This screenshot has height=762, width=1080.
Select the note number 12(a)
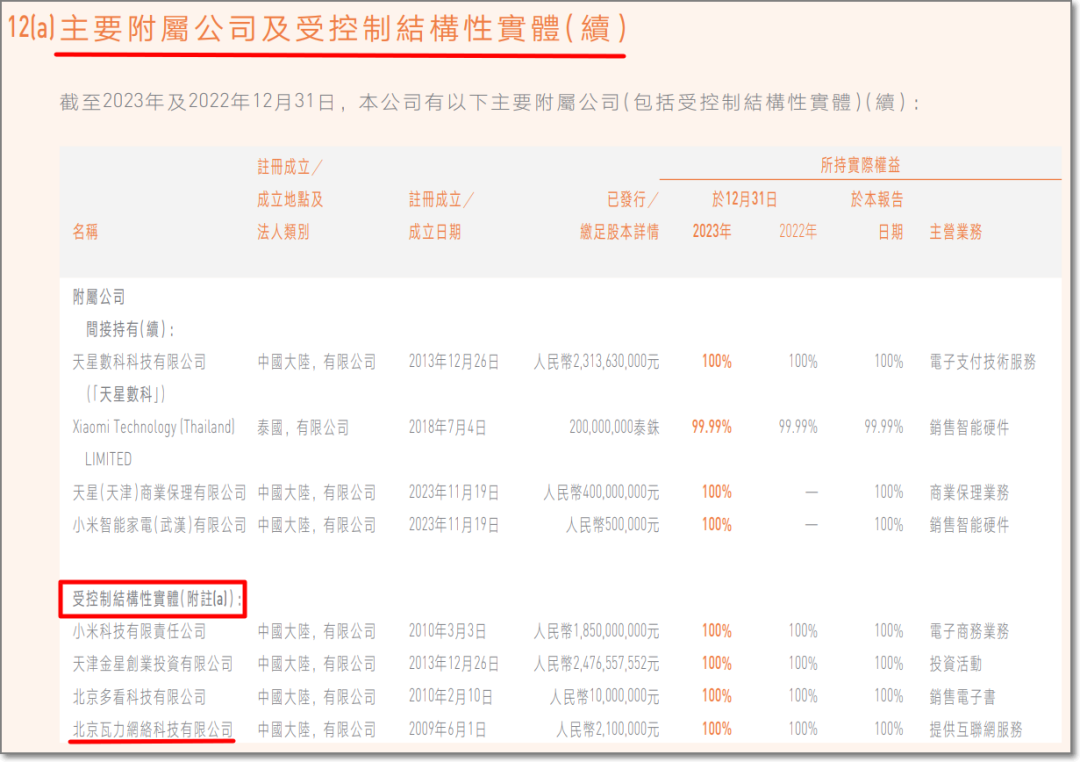(x=31, y=27)
